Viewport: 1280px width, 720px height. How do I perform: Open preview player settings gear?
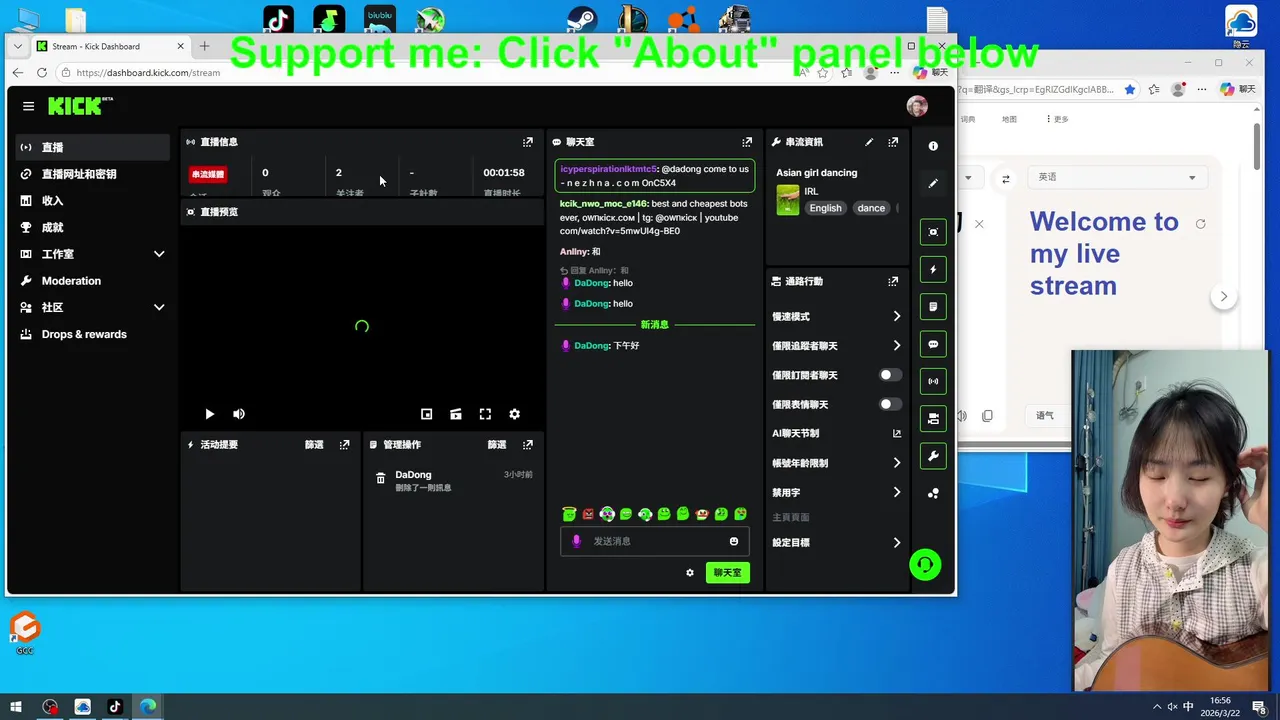515,414
